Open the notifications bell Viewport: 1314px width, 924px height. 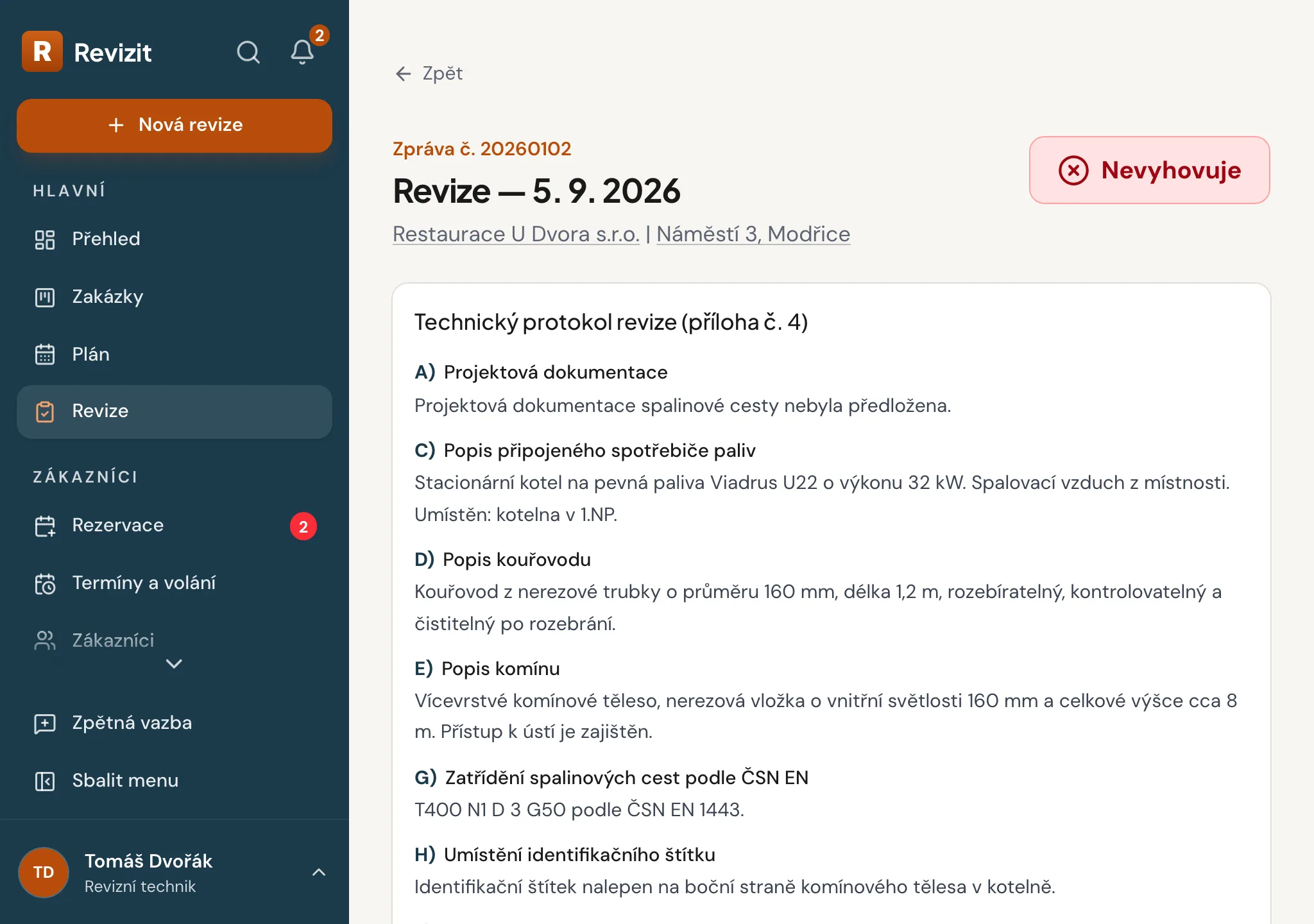click(x=302, y=52)
